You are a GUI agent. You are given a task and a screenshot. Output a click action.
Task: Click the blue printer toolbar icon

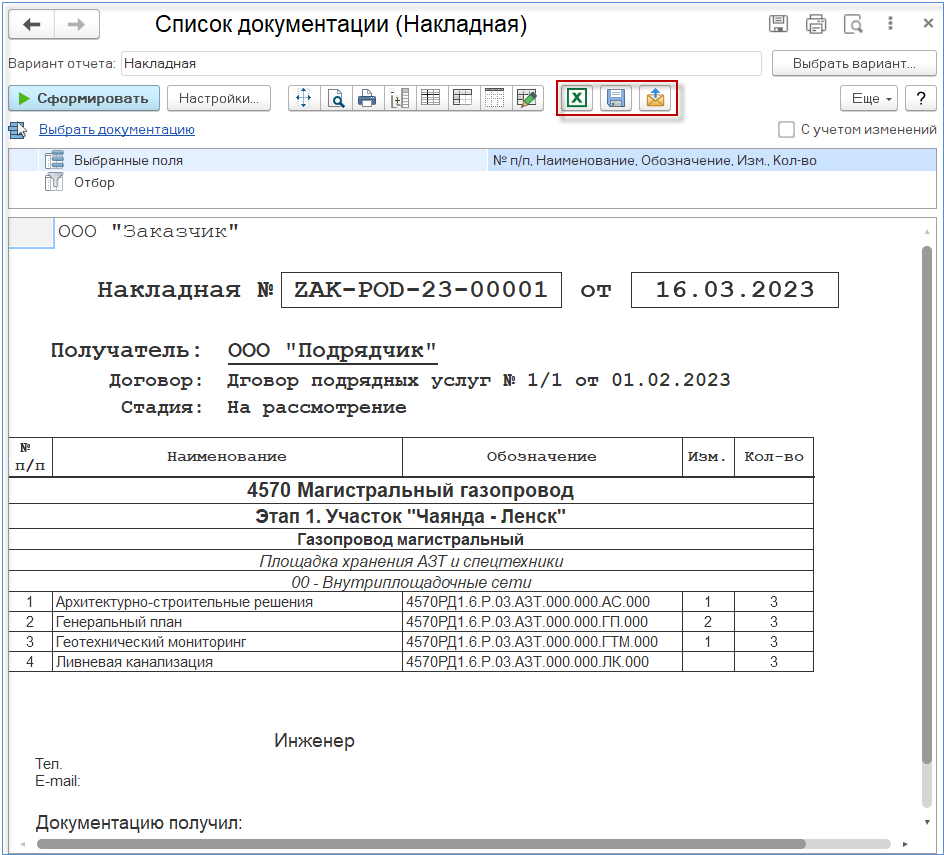(x=367, y=98)
